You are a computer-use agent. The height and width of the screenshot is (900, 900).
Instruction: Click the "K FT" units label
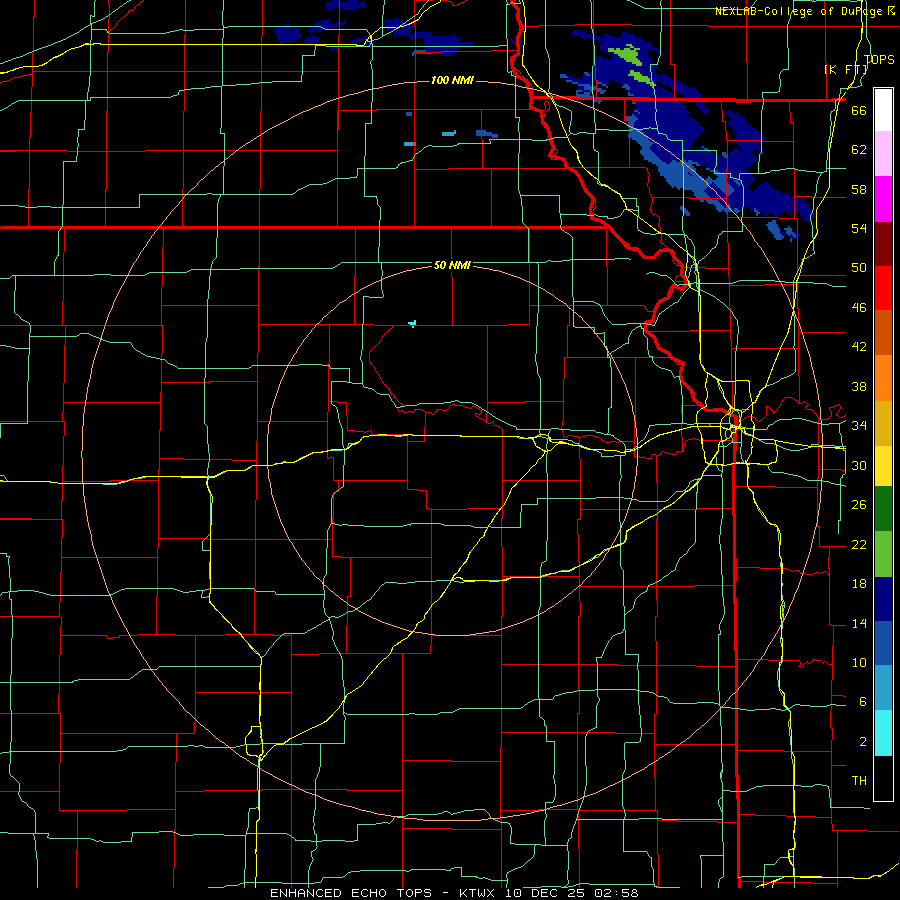click(x=845, y=69)
